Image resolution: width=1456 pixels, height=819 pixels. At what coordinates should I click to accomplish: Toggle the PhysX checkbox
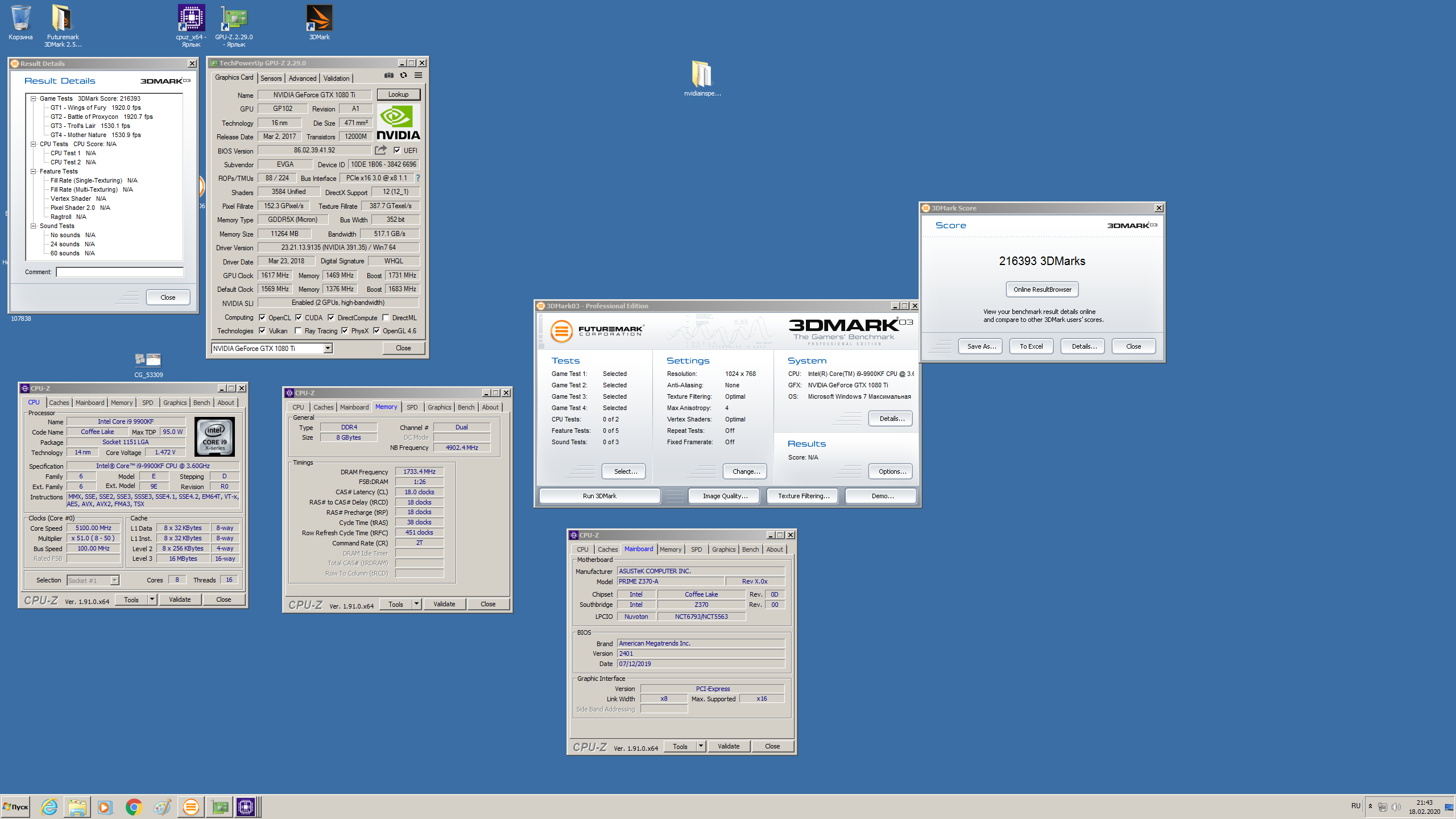point(345,331)
